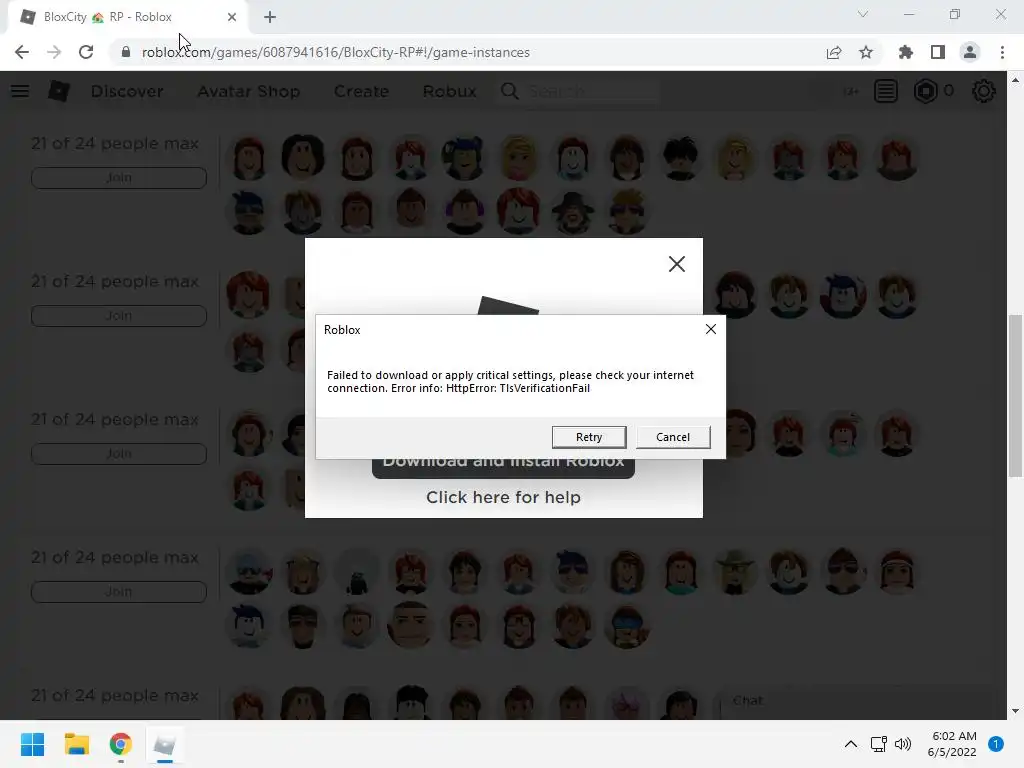Click Join on the second server row
The width and height of the screenshot is (1024, 768).
[119, 315]
